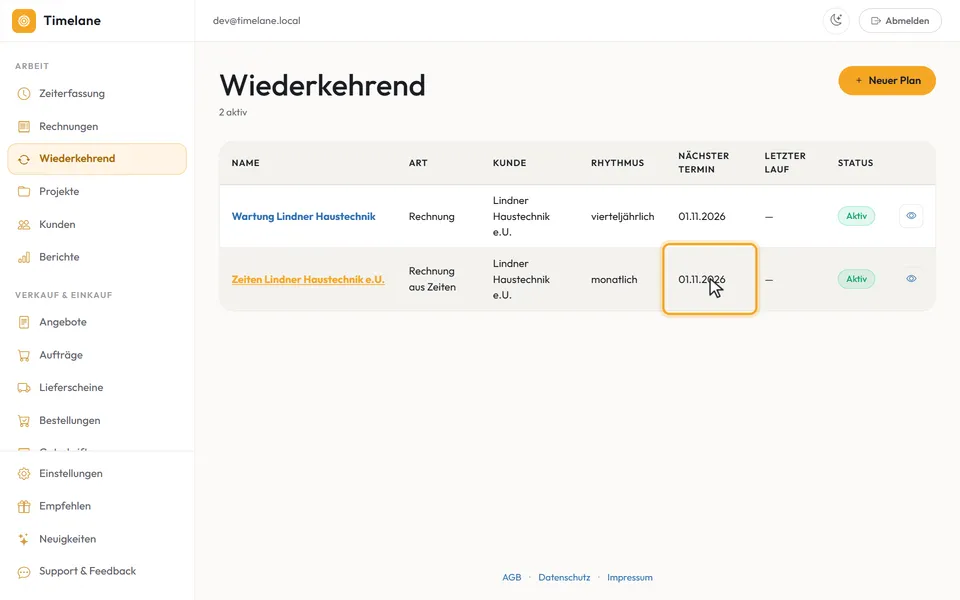Go to Rechnungen in the sidebar
960x600 pixels.
(x=97, y=127)
